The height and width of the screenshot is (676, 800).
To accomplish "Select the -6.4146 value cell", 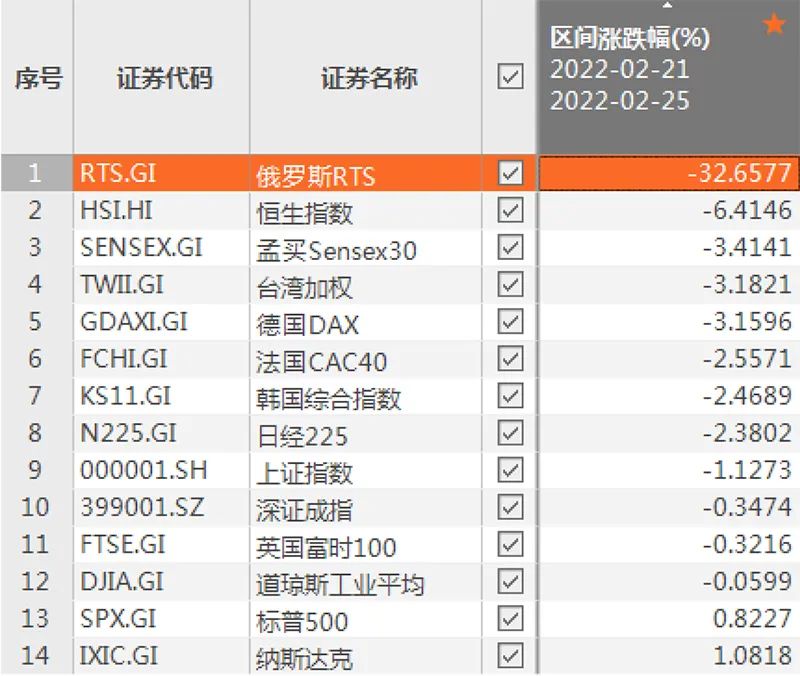I will coord(669,210).
